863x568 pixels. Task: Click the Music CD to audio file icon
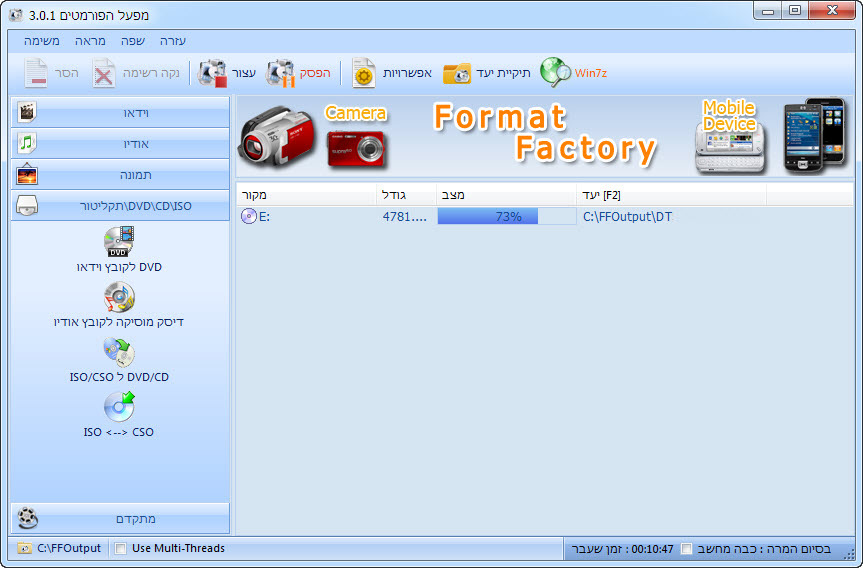pyautogui.click(x=119, y=297)
